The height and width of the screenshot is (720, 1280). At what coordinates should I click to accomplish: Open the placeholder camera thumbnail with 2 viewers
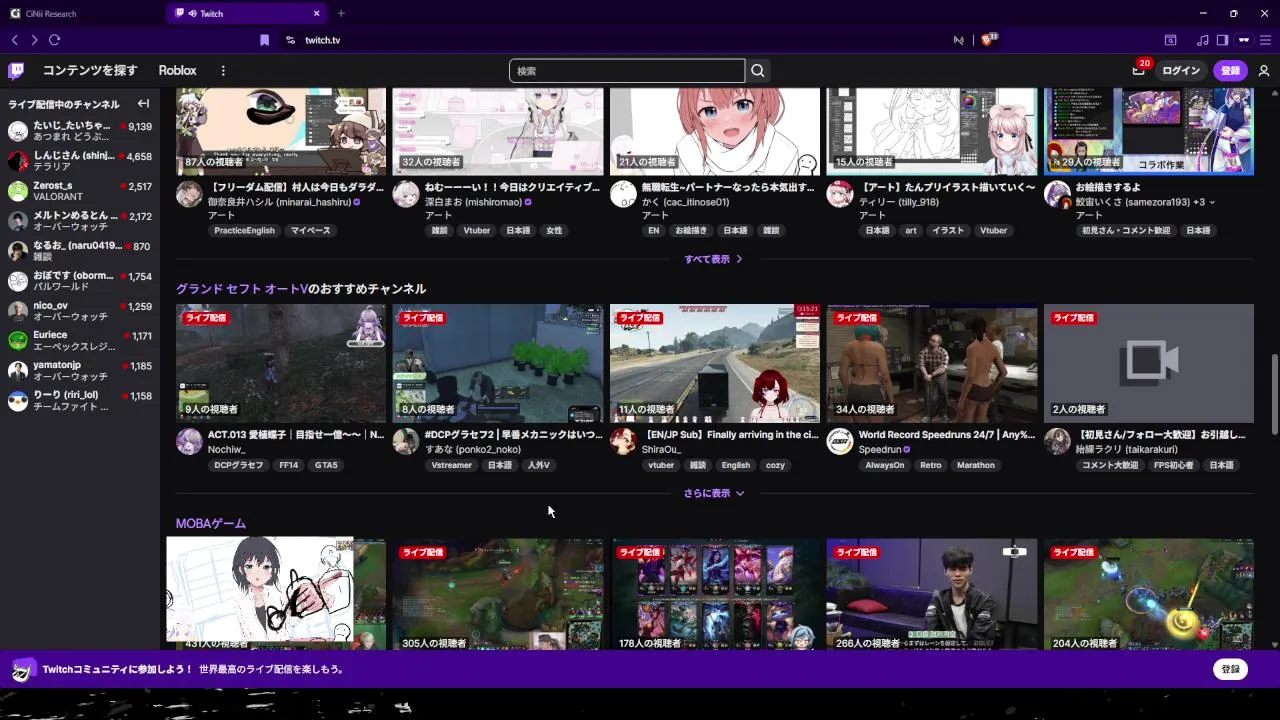coord(1149,363)
